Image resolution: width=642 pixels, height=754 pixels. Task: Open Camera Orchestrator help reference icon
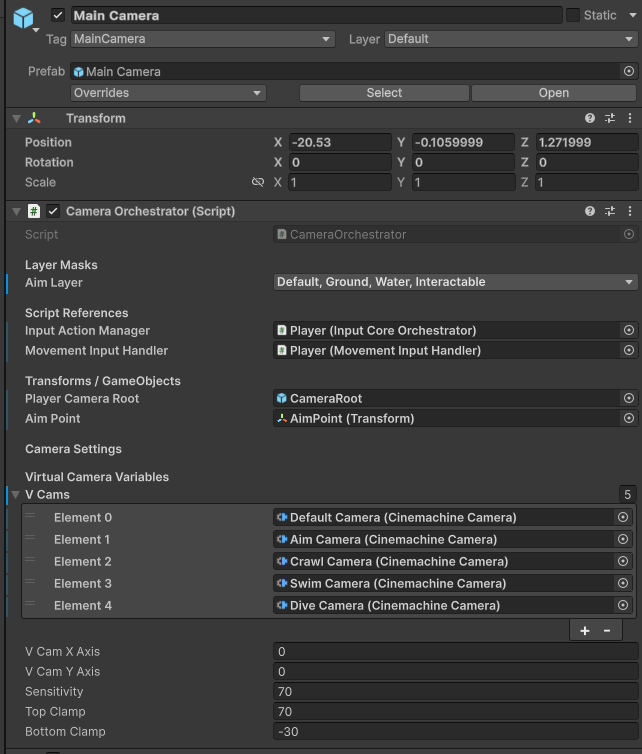[x=590, y=212]
